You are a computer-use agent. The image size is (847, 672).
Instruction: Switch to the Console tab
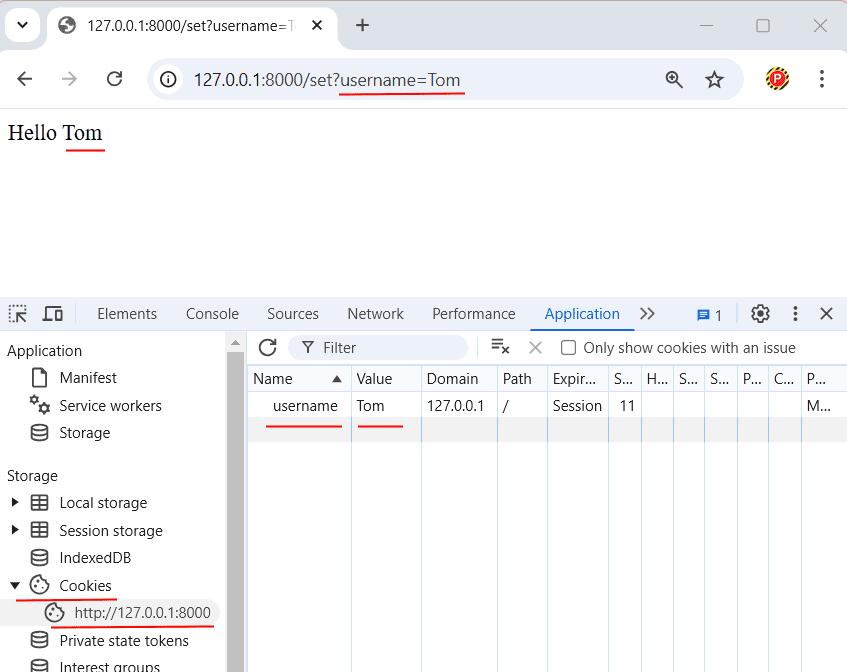pyautogui.click(x=212, y=314)
